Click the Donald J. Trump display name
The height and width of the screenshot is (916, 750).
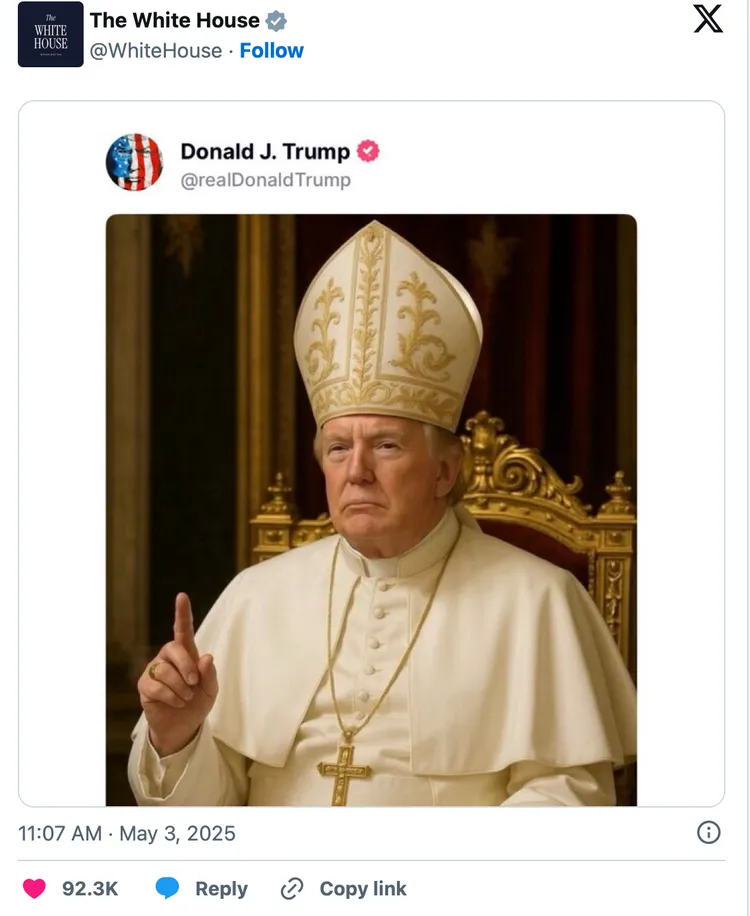(265, 152)
